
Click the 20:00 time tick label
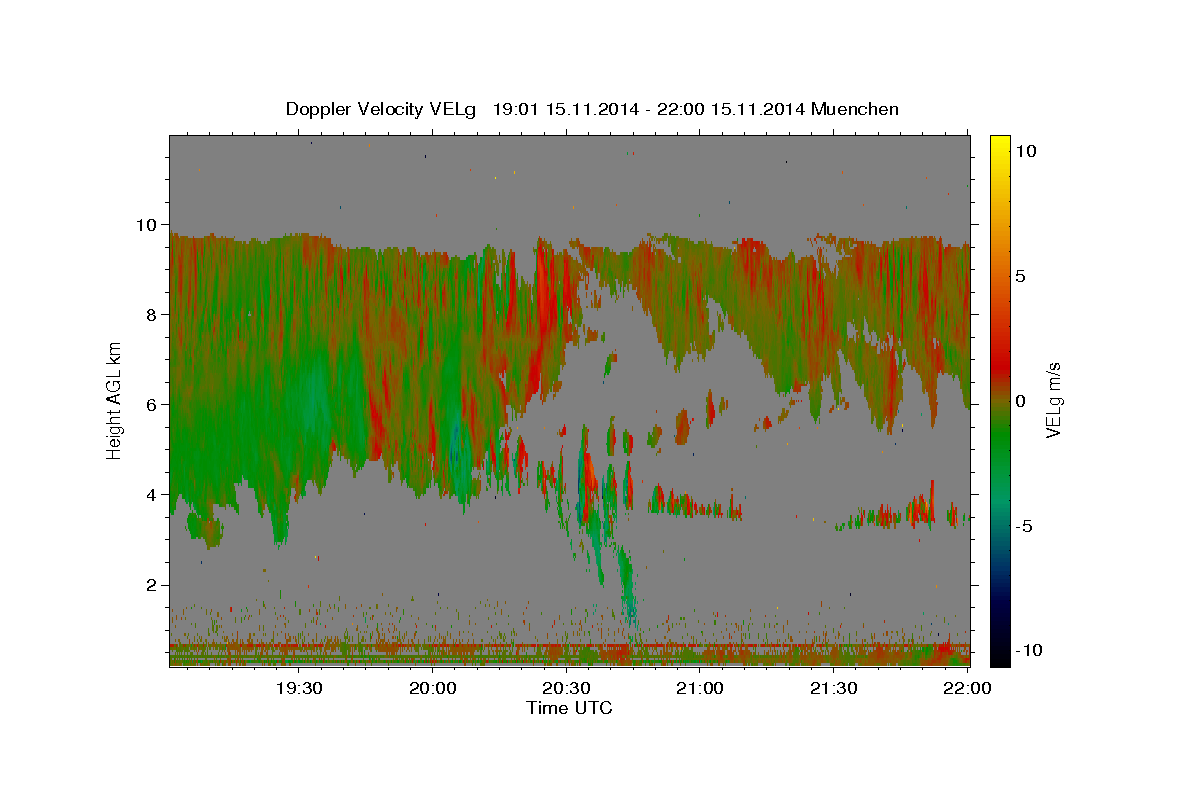coord(433,688)
